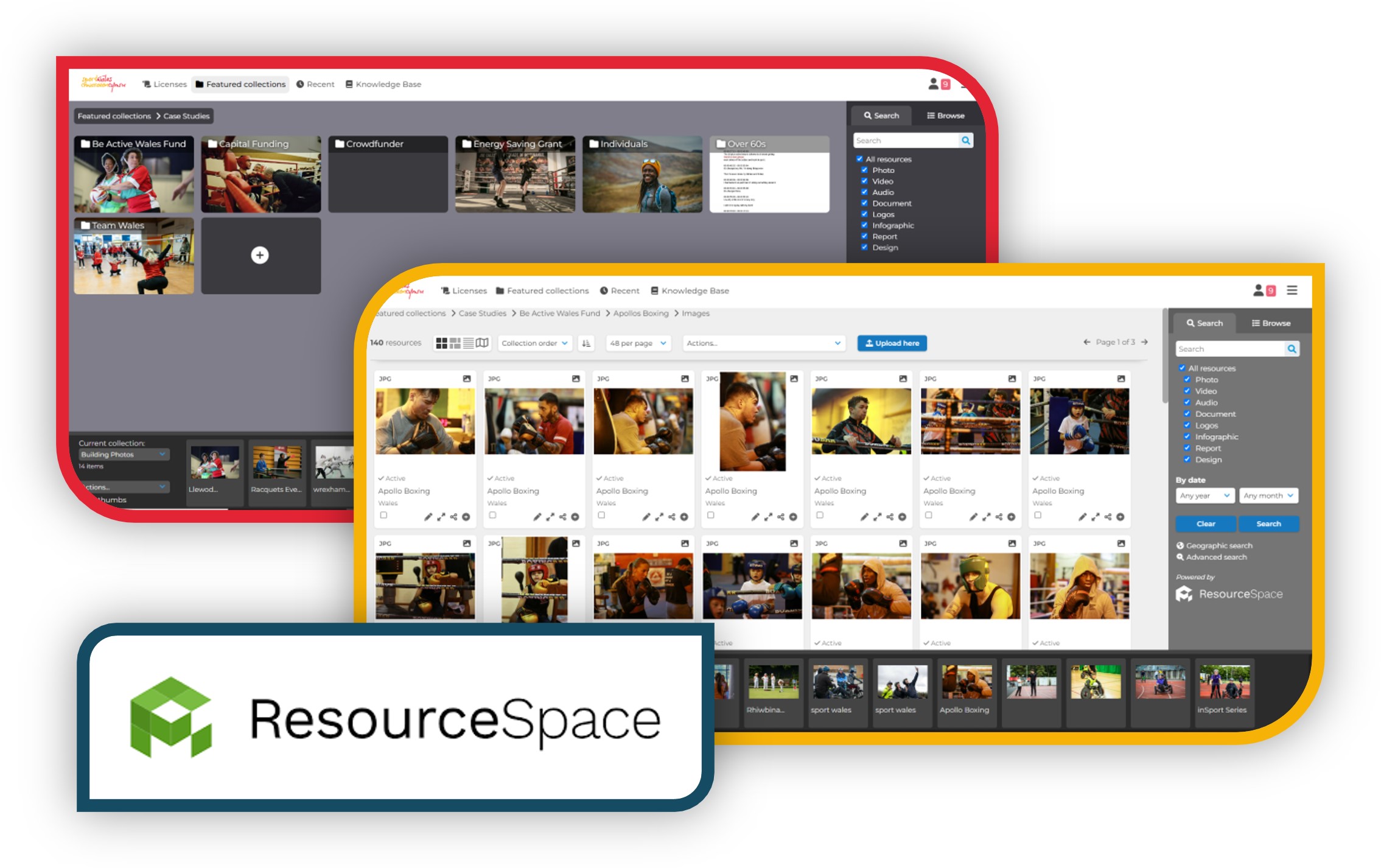Viewport: 1381px width, 868px height.
Task: Switch to large thumbnails grid view
Action: [x=442, y=343]
